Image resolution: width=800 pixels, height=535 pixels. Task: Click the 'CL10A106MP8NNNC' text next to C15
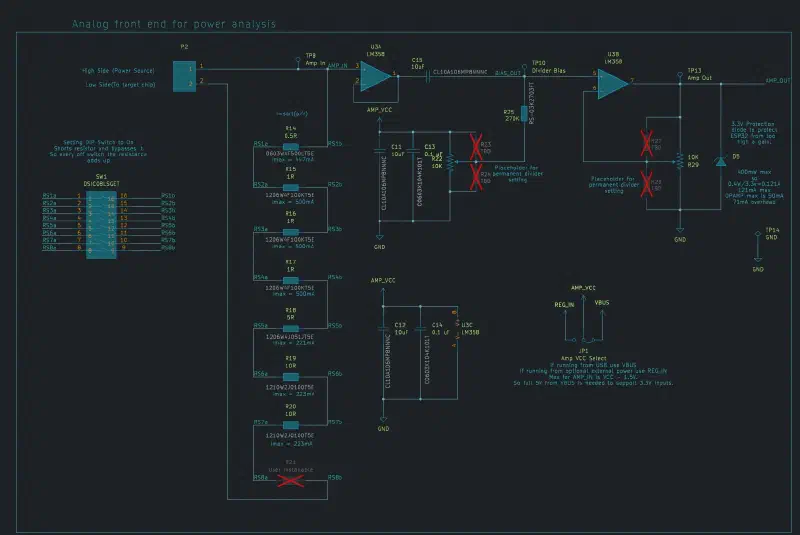pos(460,72)
